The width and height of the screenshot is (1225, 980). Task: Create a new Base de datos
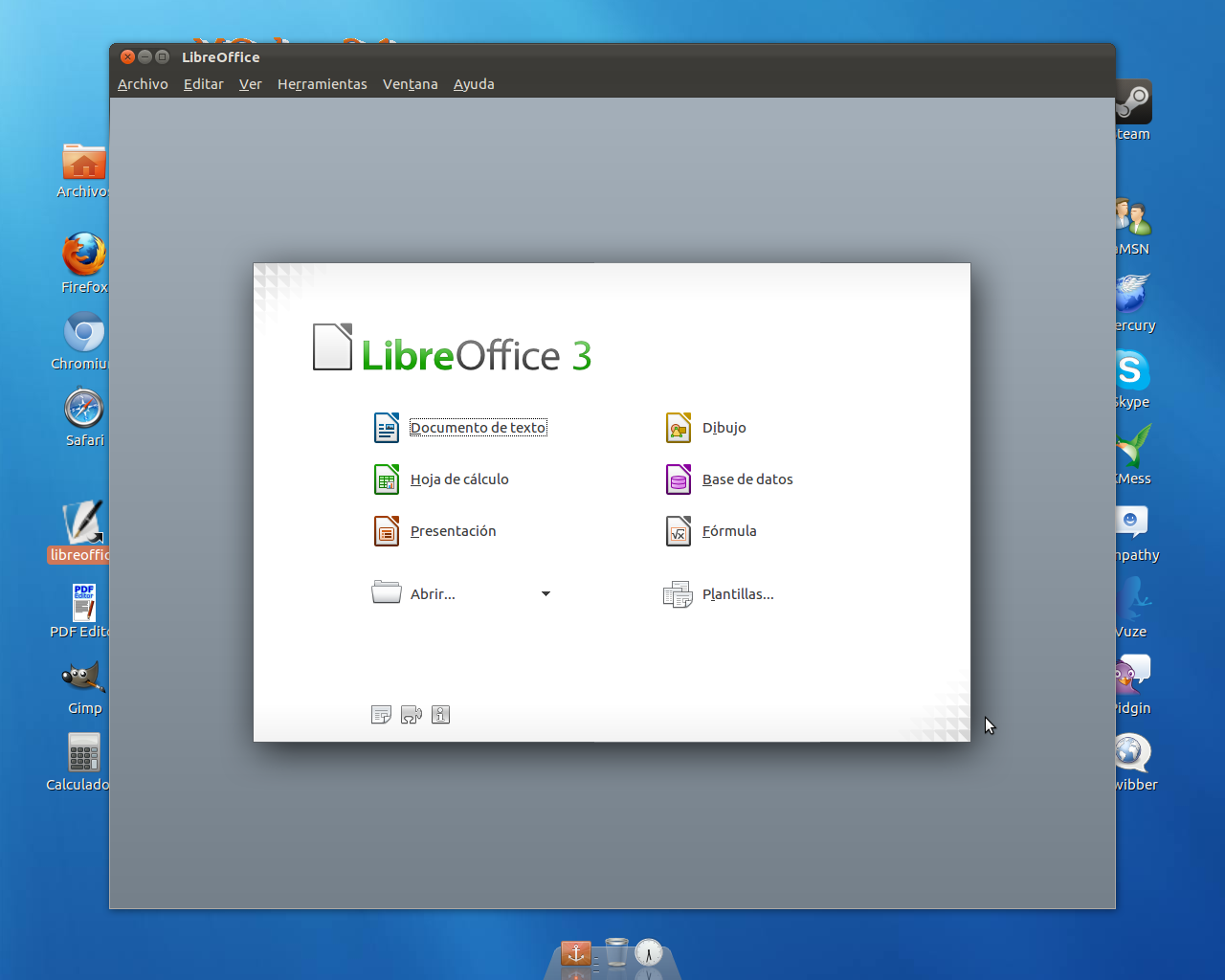[729, 479]
